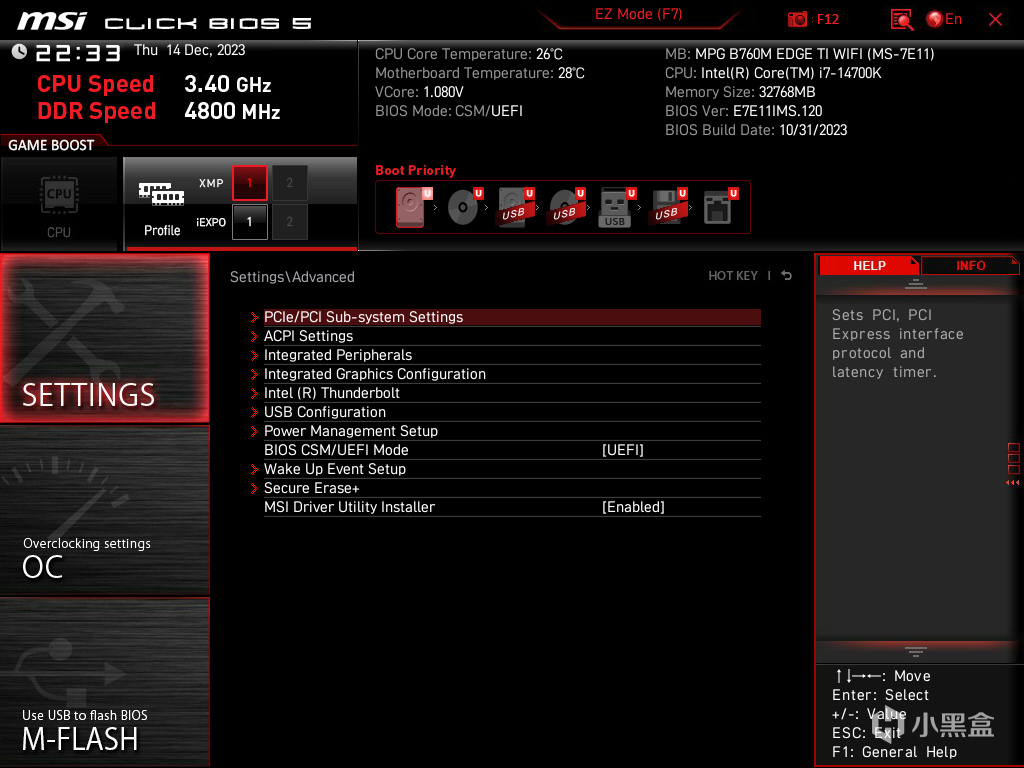This screenshot has height=768, width=1024.
Task: Click the 22:33 clock display
Action: click(78, 52)
